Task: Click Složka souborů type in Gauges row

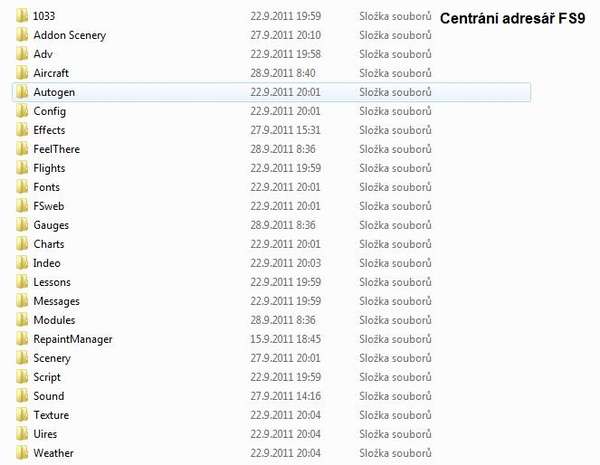Action: pos(395,225)
